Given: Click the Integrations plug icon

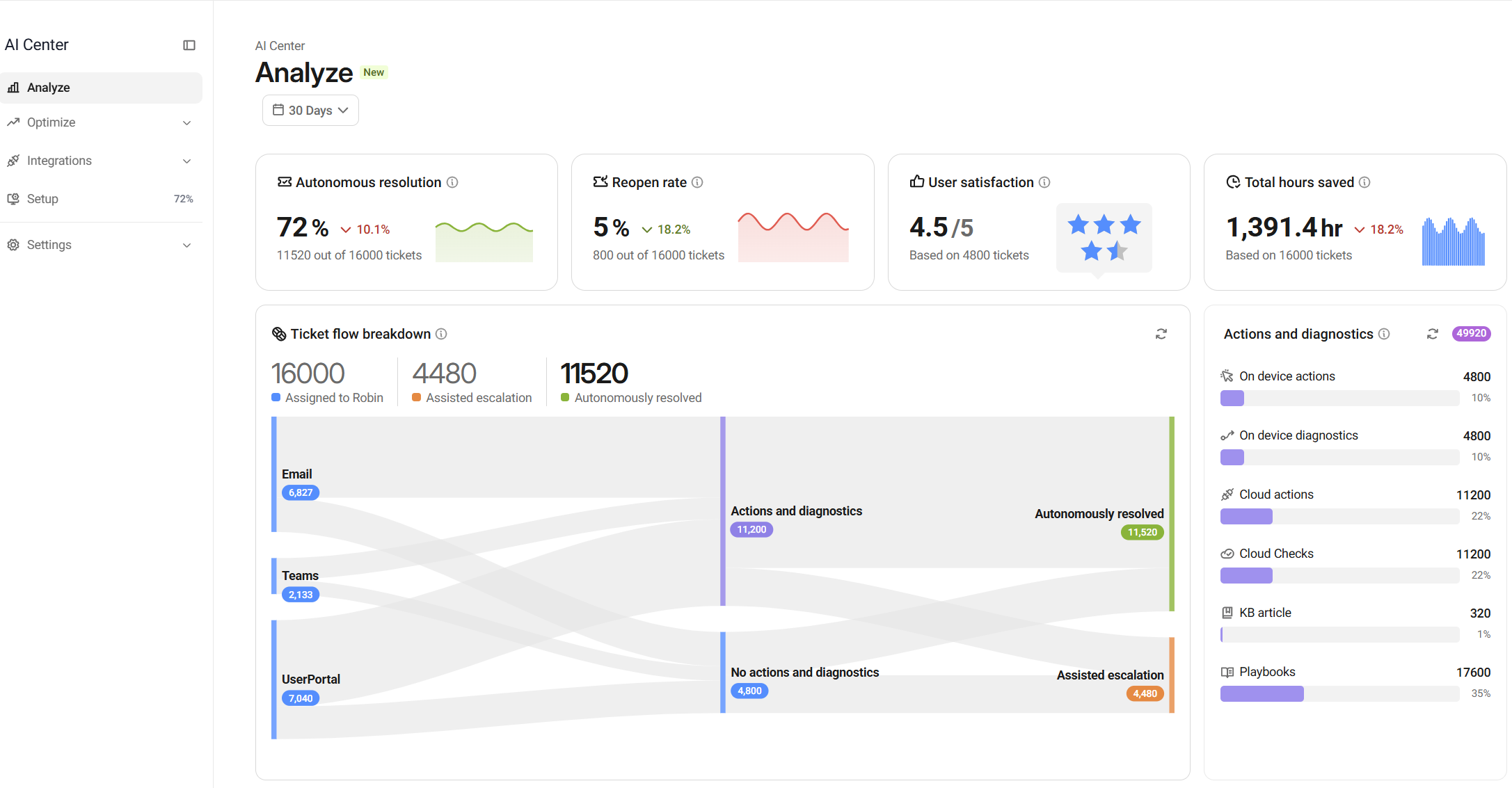Looking at the screenshot, I should 13,161.
